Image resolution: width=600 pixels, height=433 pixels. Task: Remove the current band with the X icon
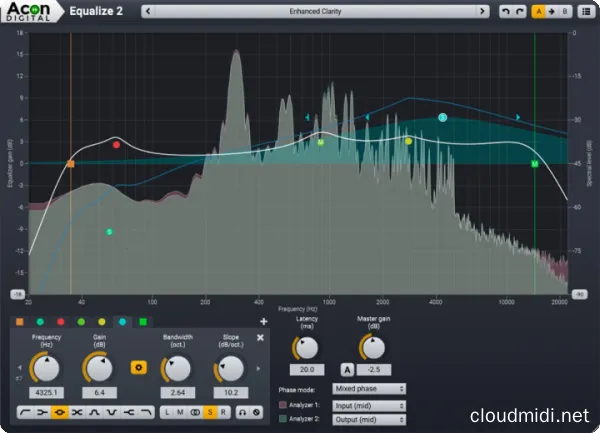pos(260,337)
